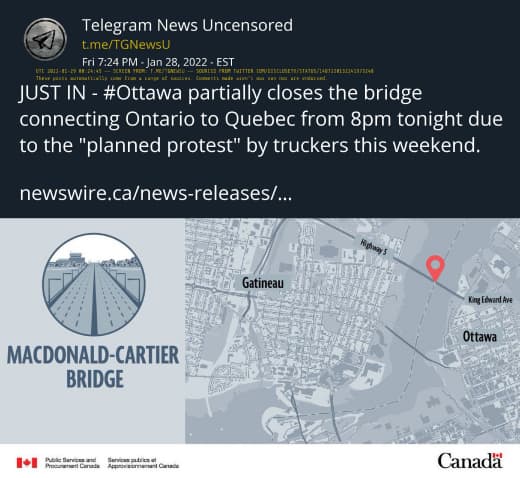Click the small yellow source text line
This screenshot has height=478, width=520.
point(205,71)
